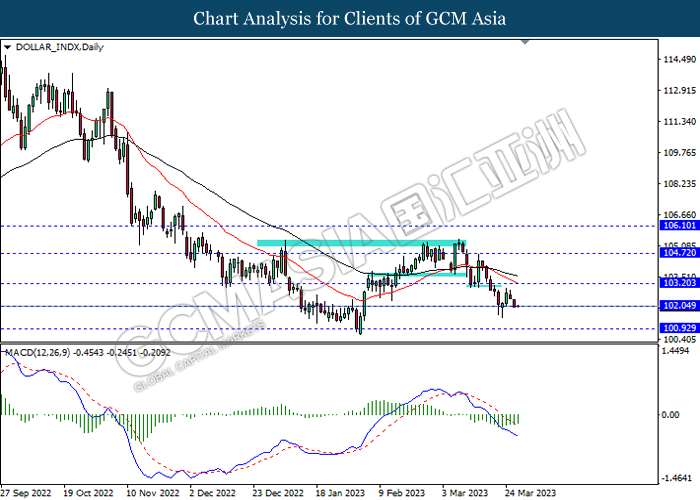
Task: Select the 102.049 price level label
Action: click(x=679, y=306)
